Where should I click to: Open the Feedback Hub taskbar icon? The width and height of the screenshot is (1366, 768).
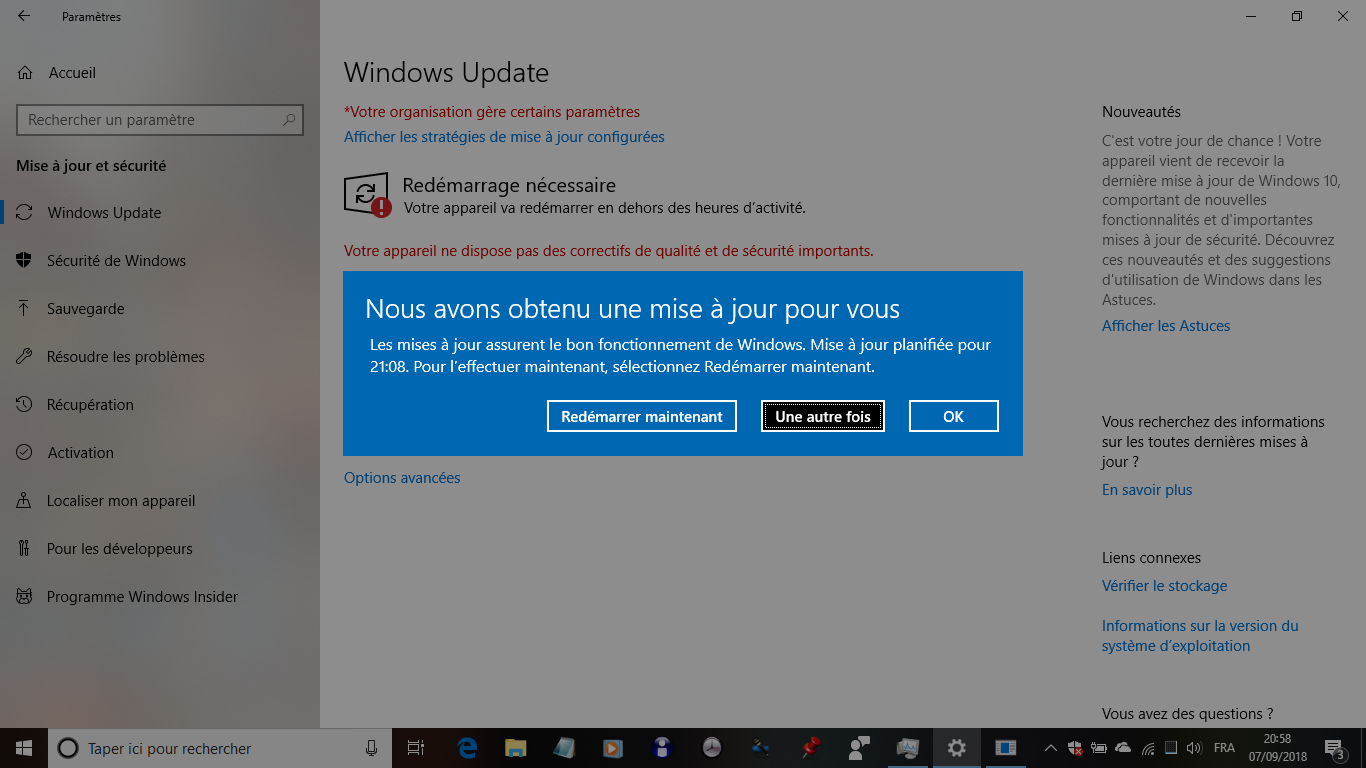[858, 748]
